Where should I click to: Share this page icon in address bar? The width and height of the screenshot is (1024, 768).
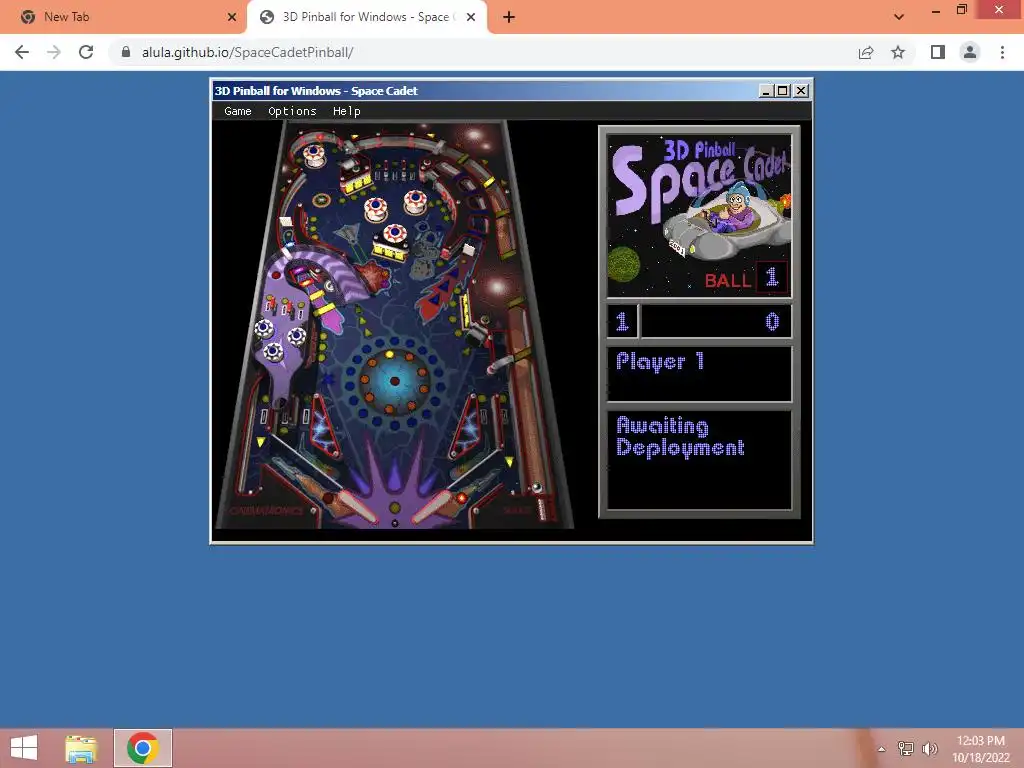click(866, 52)
